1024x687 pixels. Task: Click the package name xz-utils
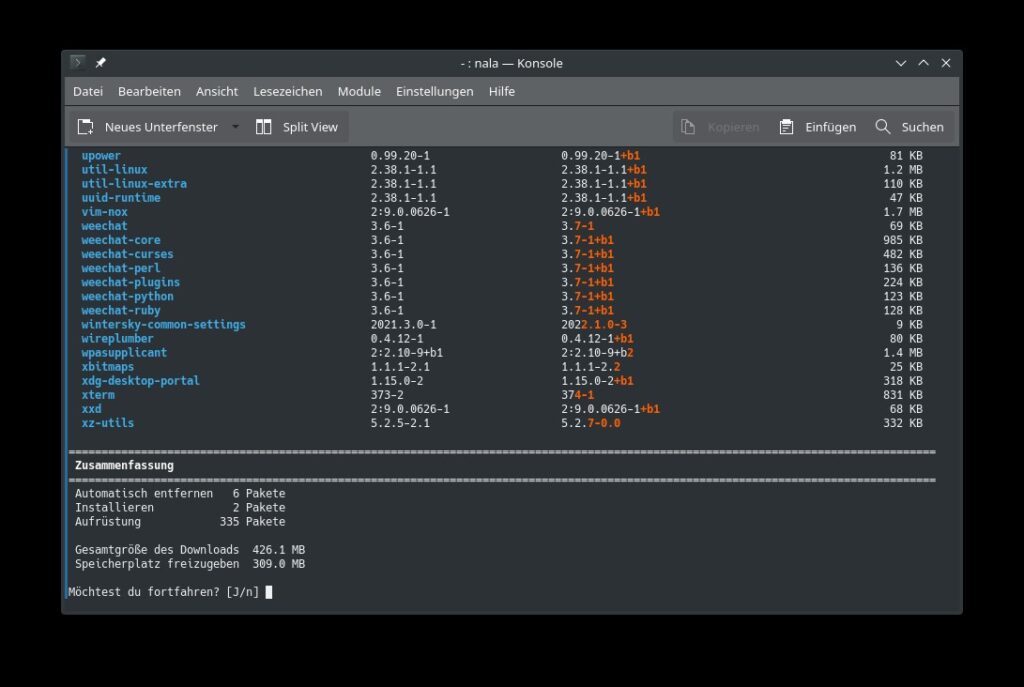coord(108,423)
